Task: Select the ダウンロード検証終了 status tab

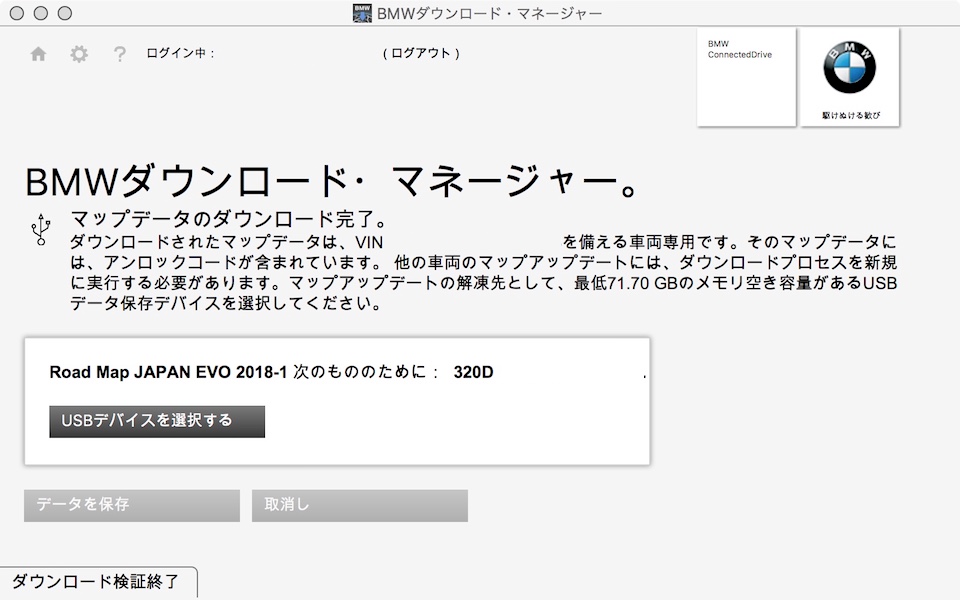Action: [x=98, y=582]
